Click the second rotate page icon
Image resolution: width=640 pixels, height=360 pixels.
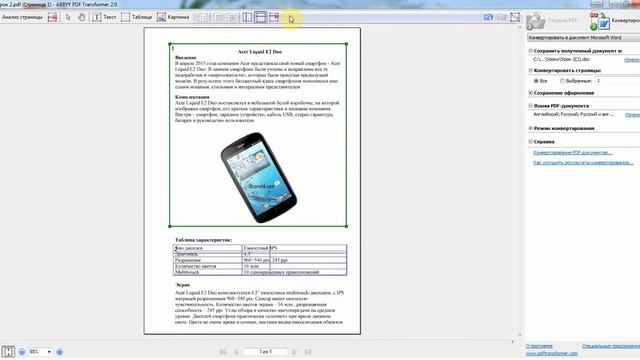coord(502,17)
